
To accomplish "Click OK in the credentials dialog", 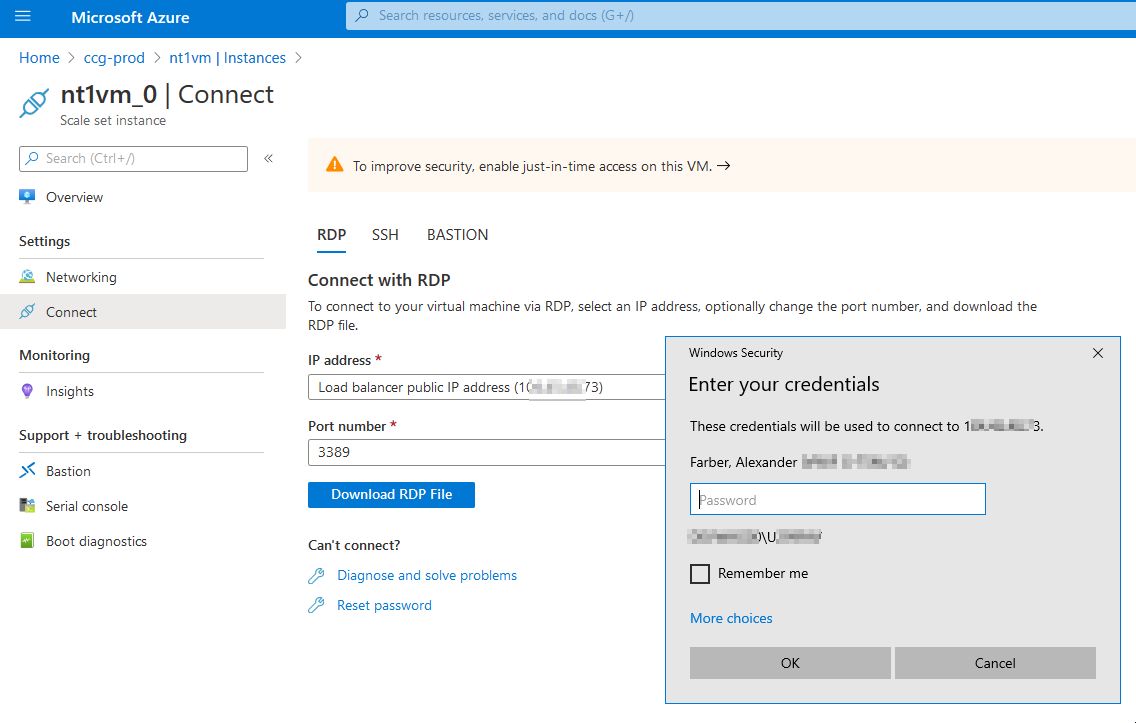I will (x=790, y=663).
